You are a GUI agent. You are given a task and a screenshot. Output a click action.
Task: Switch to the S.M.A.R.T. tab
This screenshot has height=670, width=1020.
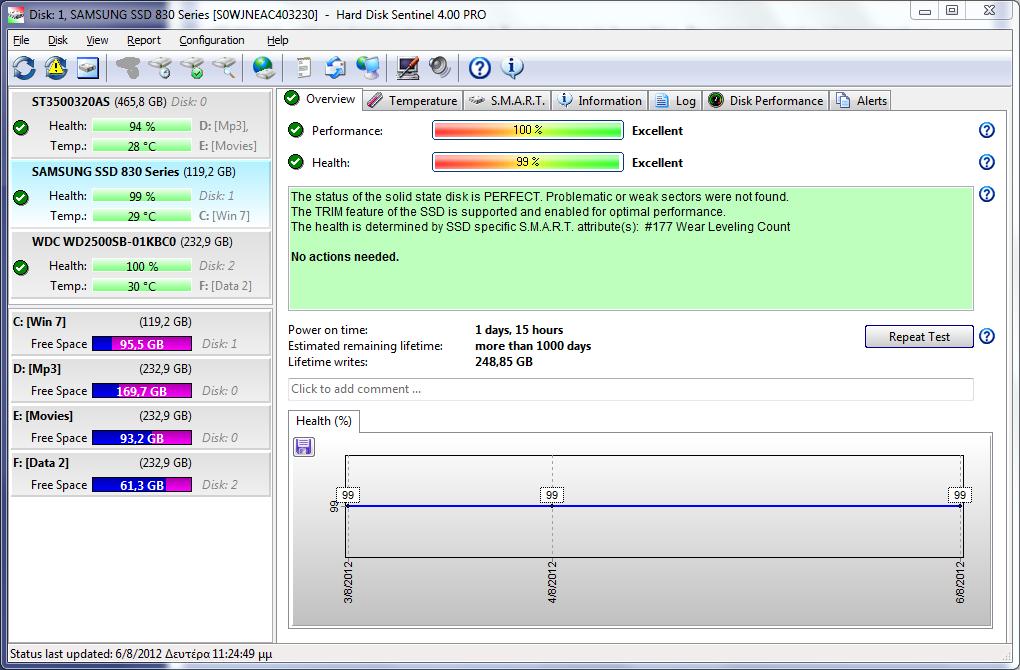(507, 101)
